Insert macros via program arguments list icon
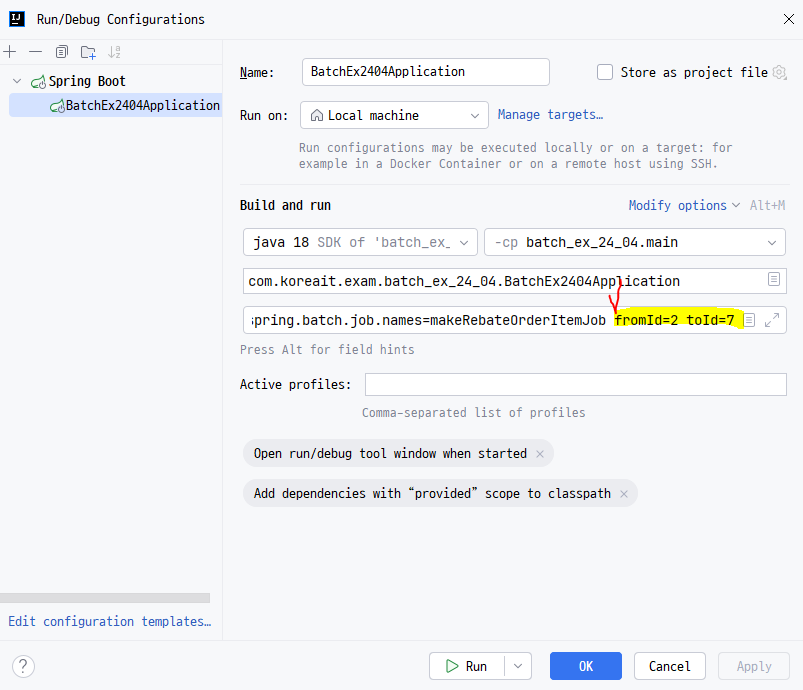 749,320
